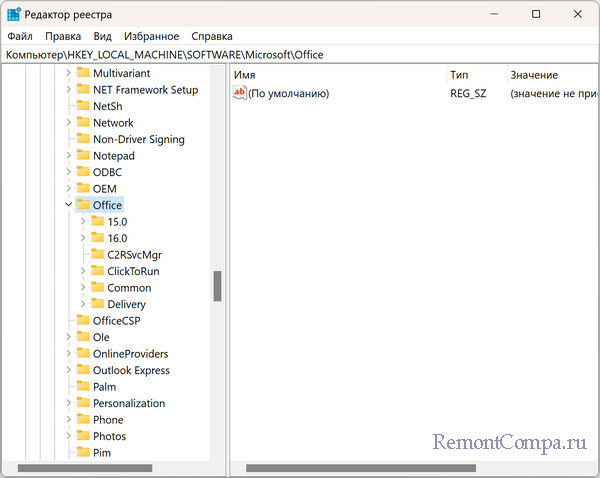Click the folder icon next to Common
600x478 pixels.
(x=98, y=287)
